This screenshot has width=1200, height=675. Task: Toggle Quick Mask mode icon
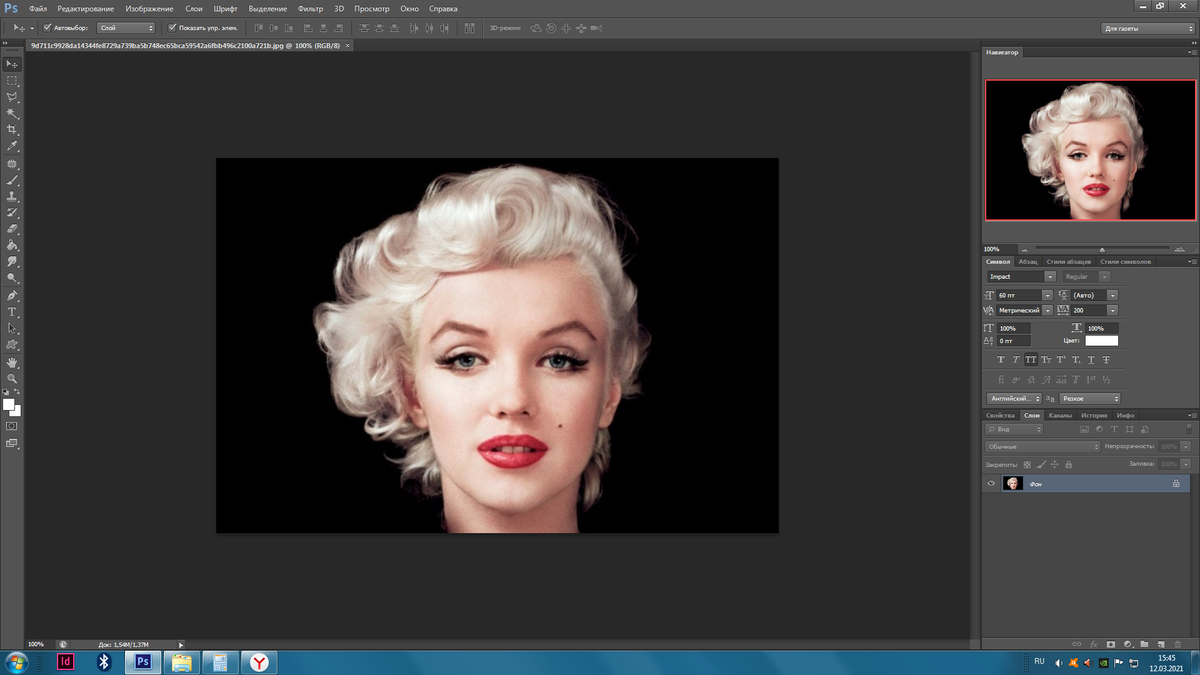tap(12, 426)
